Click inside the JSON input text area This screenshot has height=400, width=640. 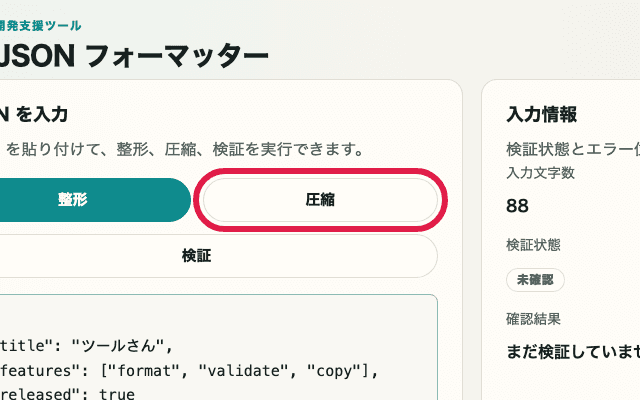point(218,347)
